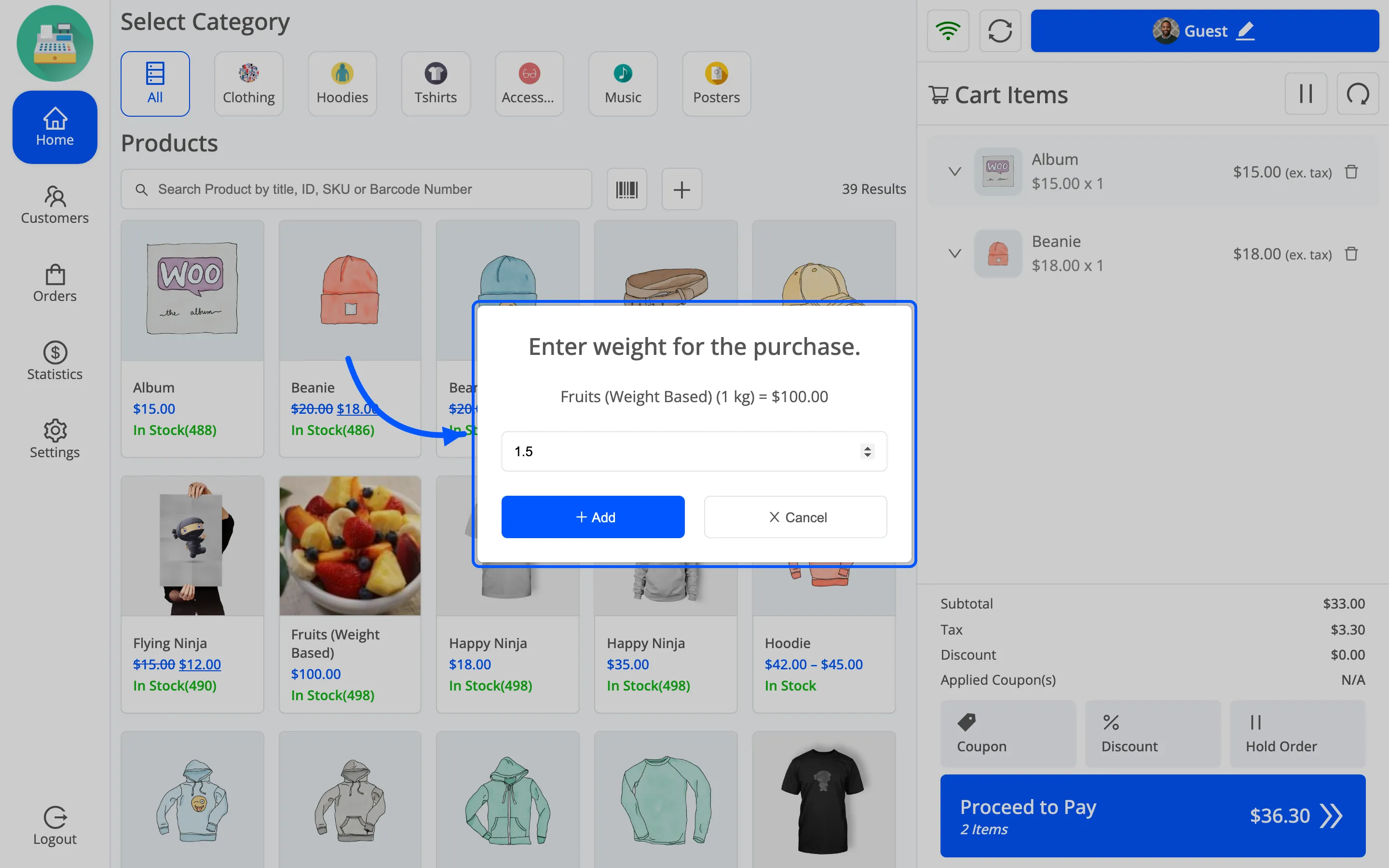The image size is (1389, 868).
Task: Select the black t-shirt product
Action: (x=824, y=800)
